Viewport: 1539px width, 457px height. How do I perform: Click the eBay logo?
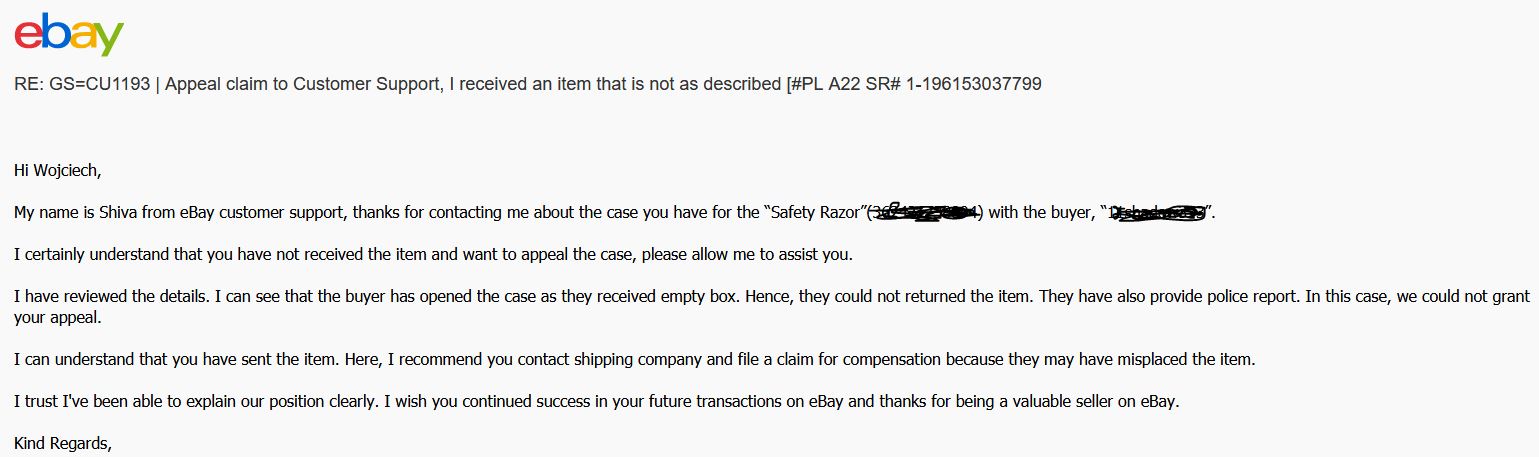69,35
